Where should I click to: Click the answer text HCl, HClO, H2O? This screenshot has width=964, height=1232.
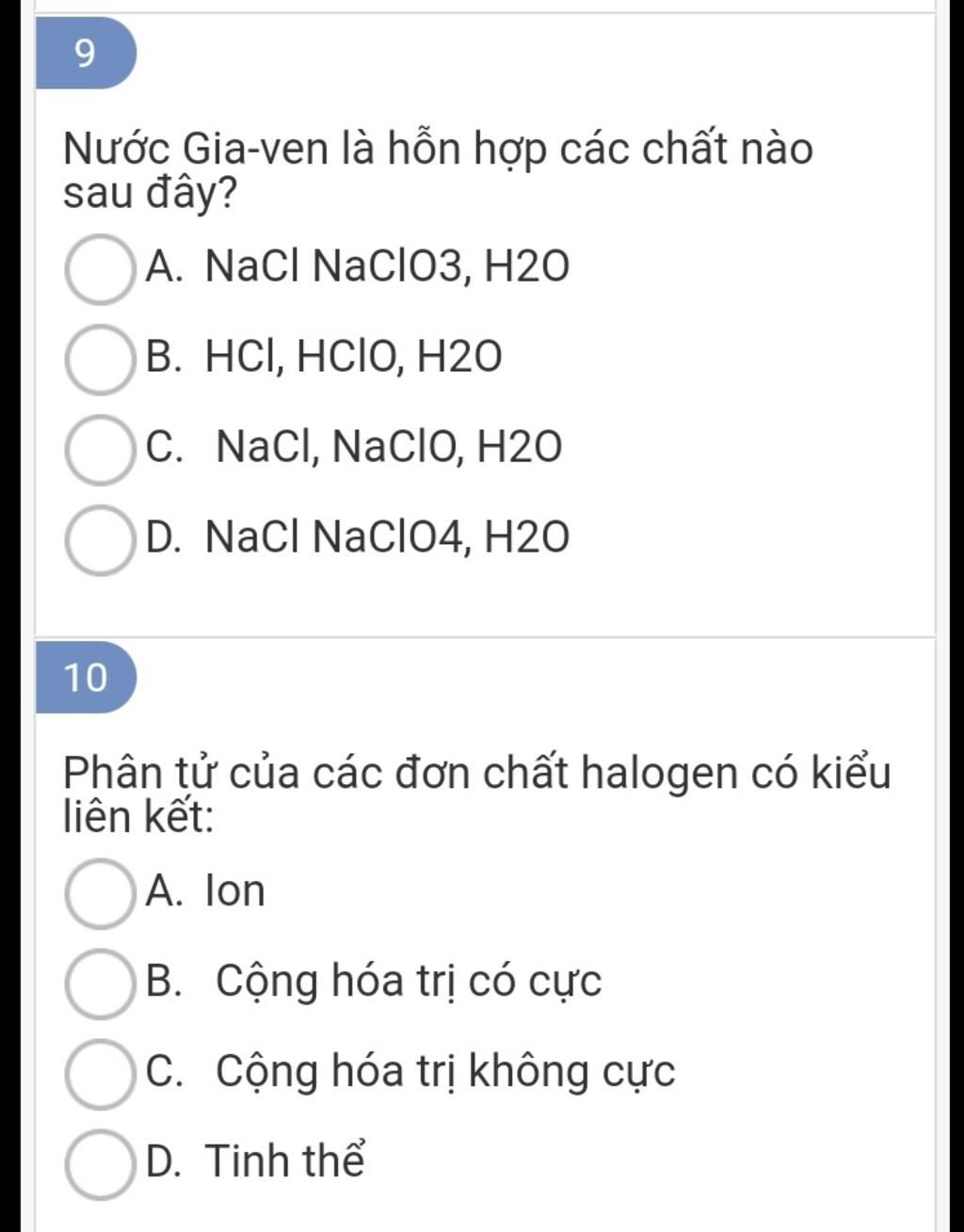(x=354, y=359)
